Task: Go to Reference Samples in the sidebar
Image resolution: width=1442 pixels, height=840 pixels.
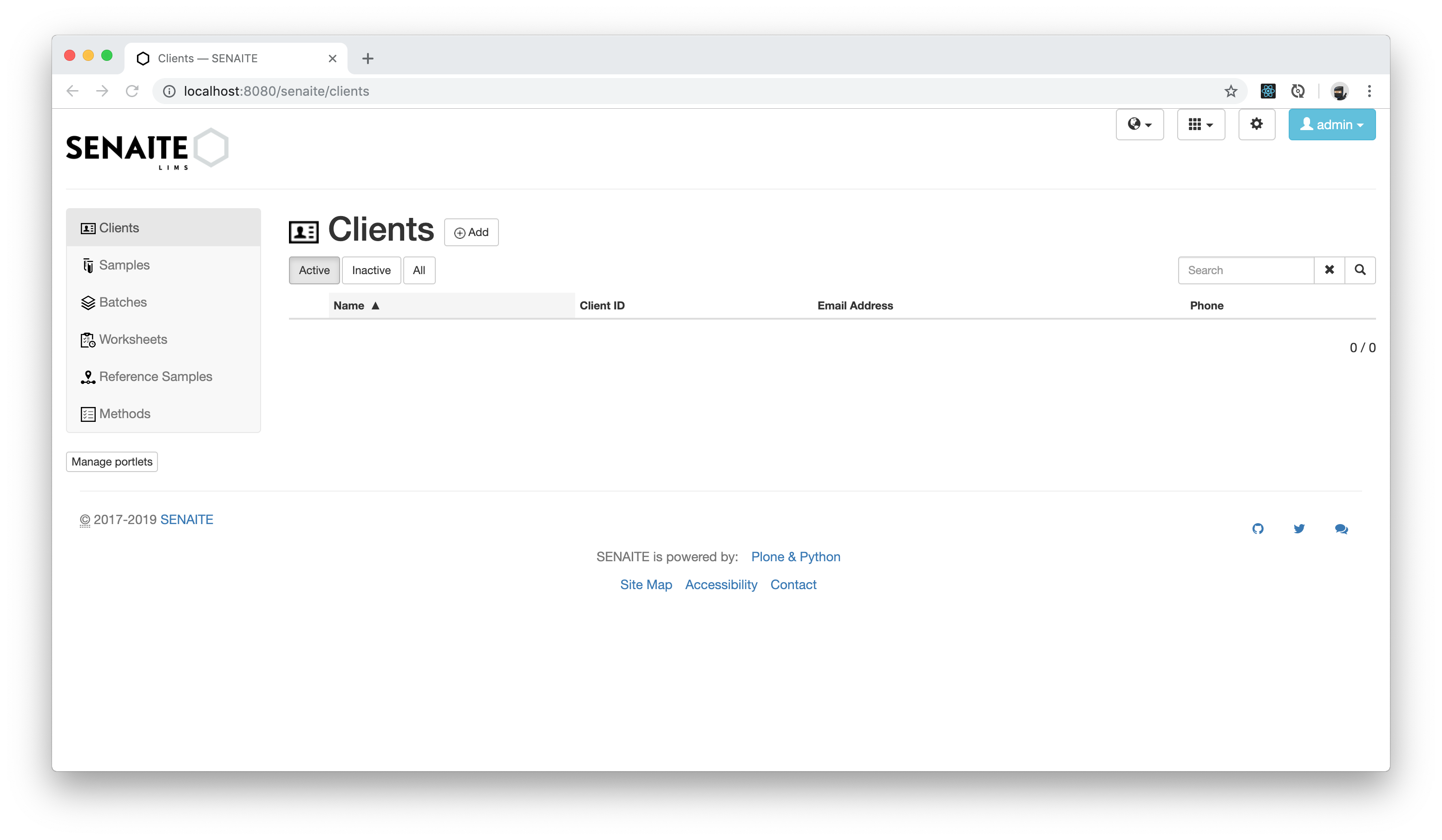Action: tap(163, 376)
